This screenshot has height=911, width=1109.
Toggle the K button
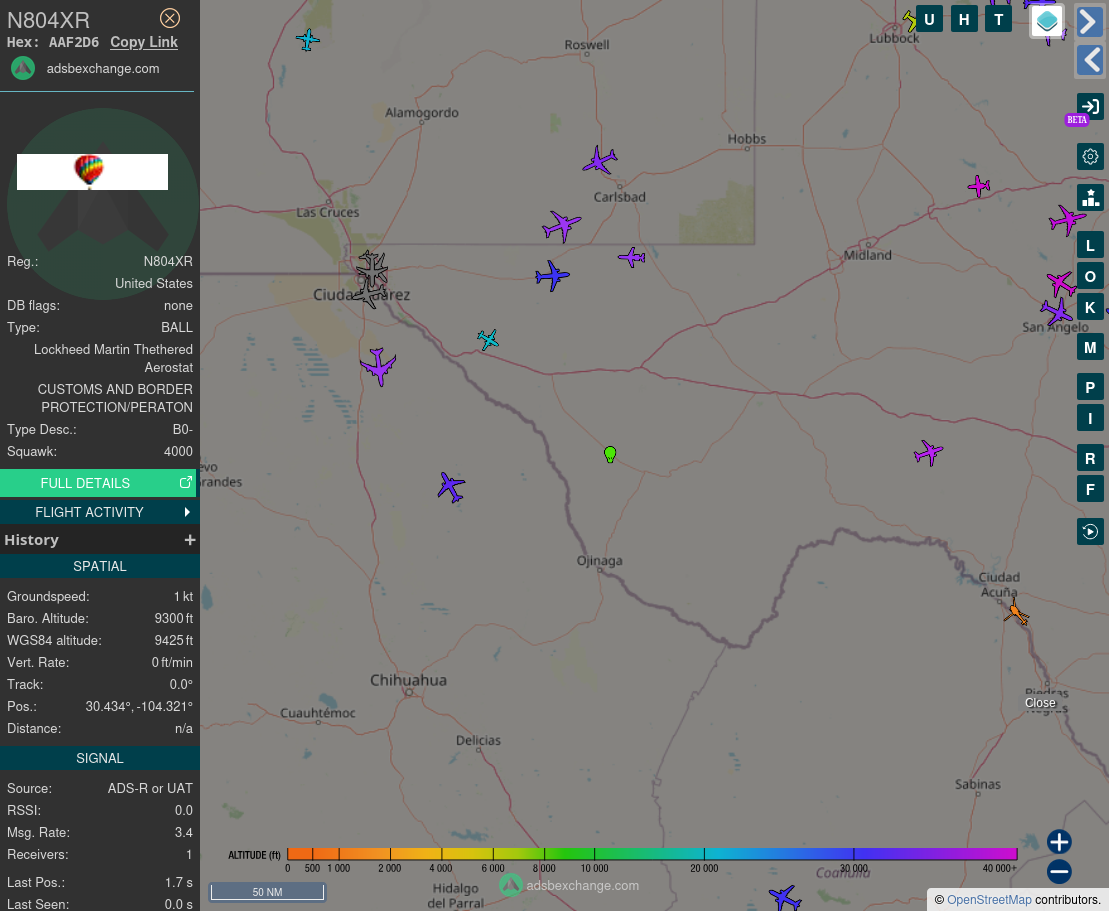click(x=1090, y=308)
